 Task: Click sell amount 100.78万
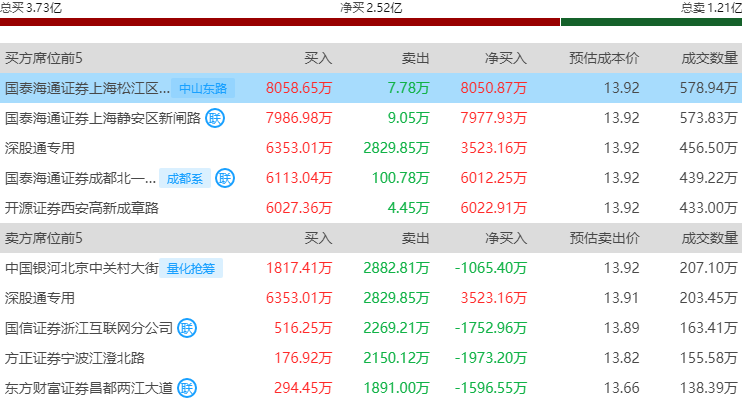(400, 178)
